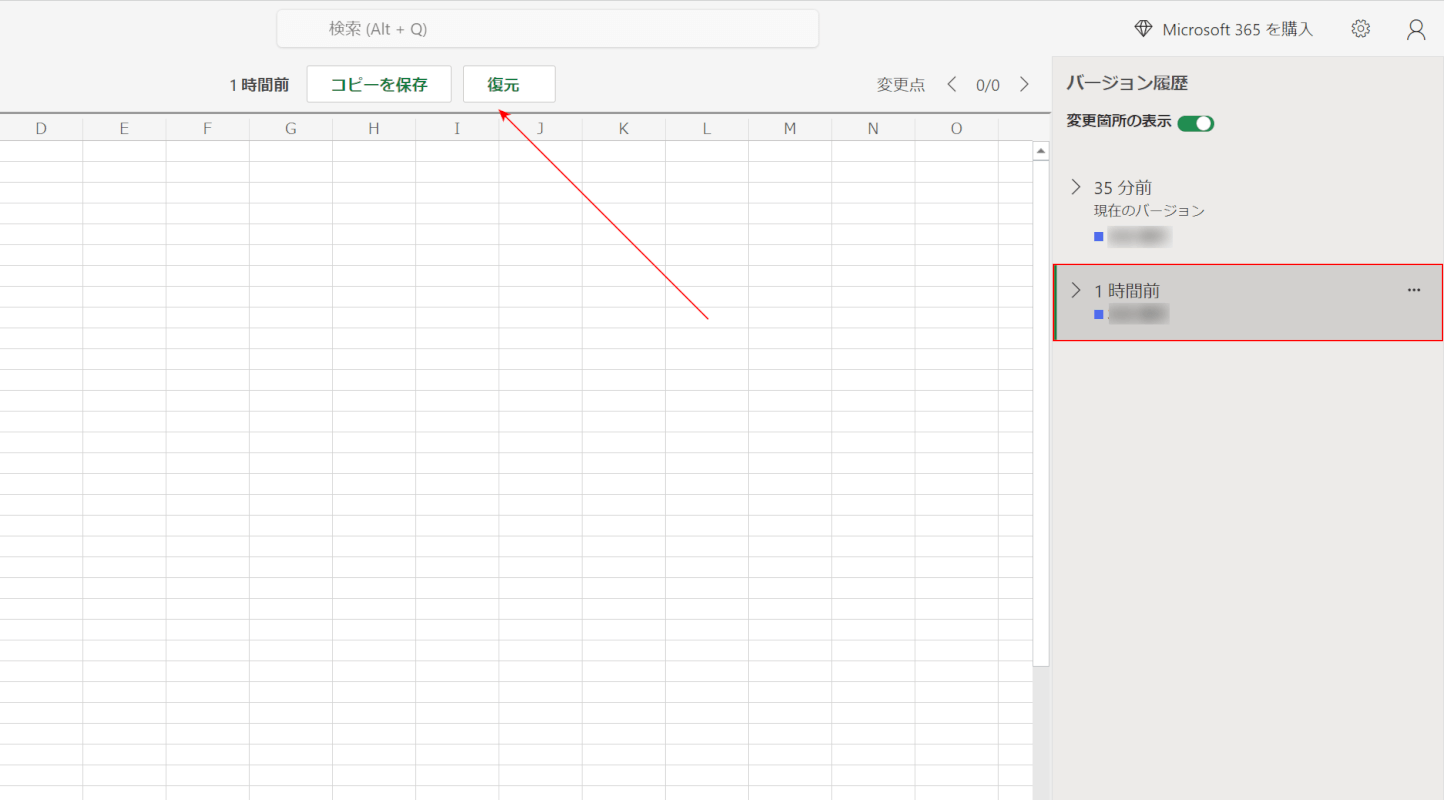The height and width of the screenshot is (800, 1444).
Task: Expand the 35 分前 version entry
Action: tap(1076, 187)
